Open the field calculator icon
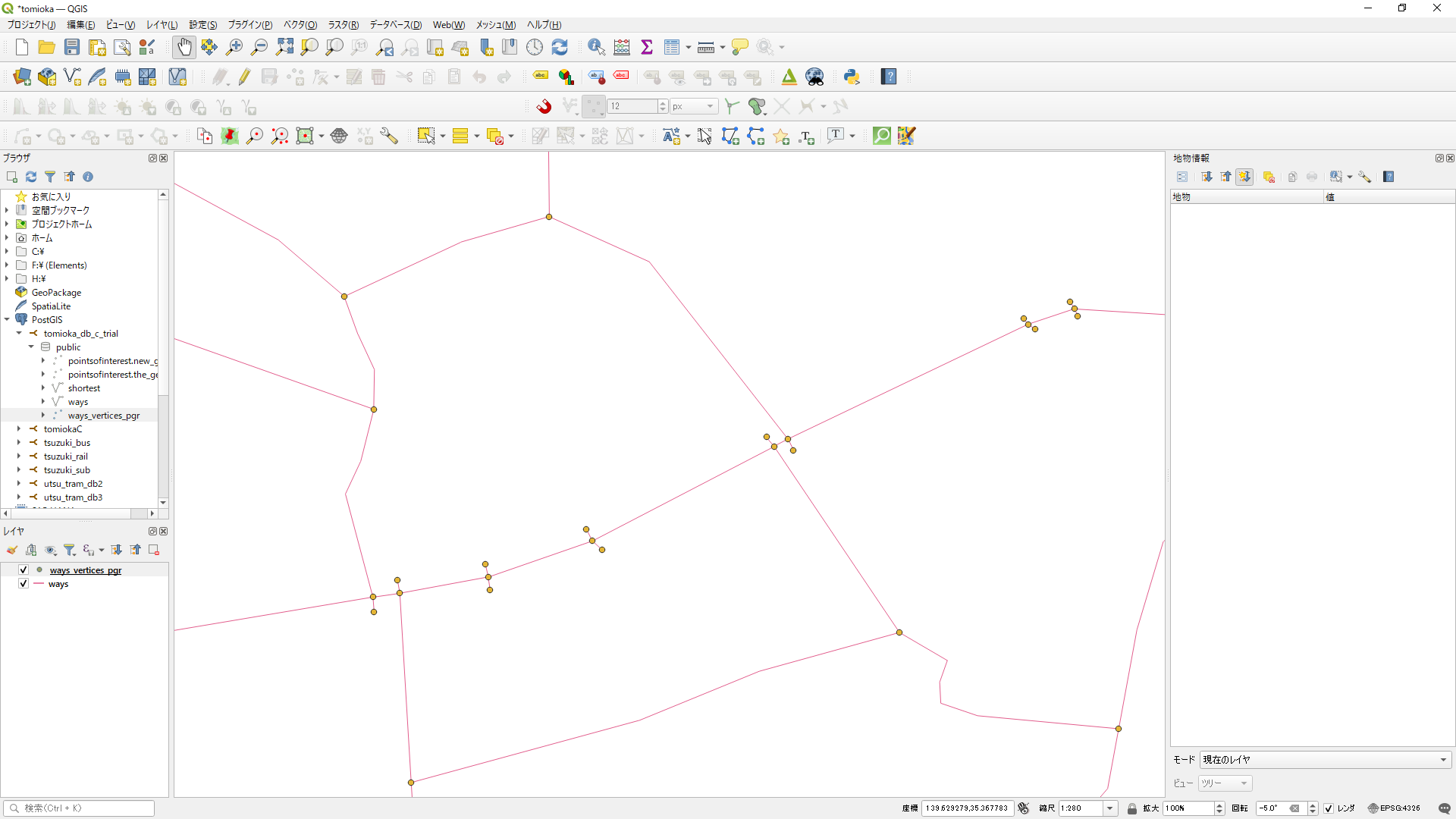Viewport: 1456px width, 819px height. tap(622, 47)
